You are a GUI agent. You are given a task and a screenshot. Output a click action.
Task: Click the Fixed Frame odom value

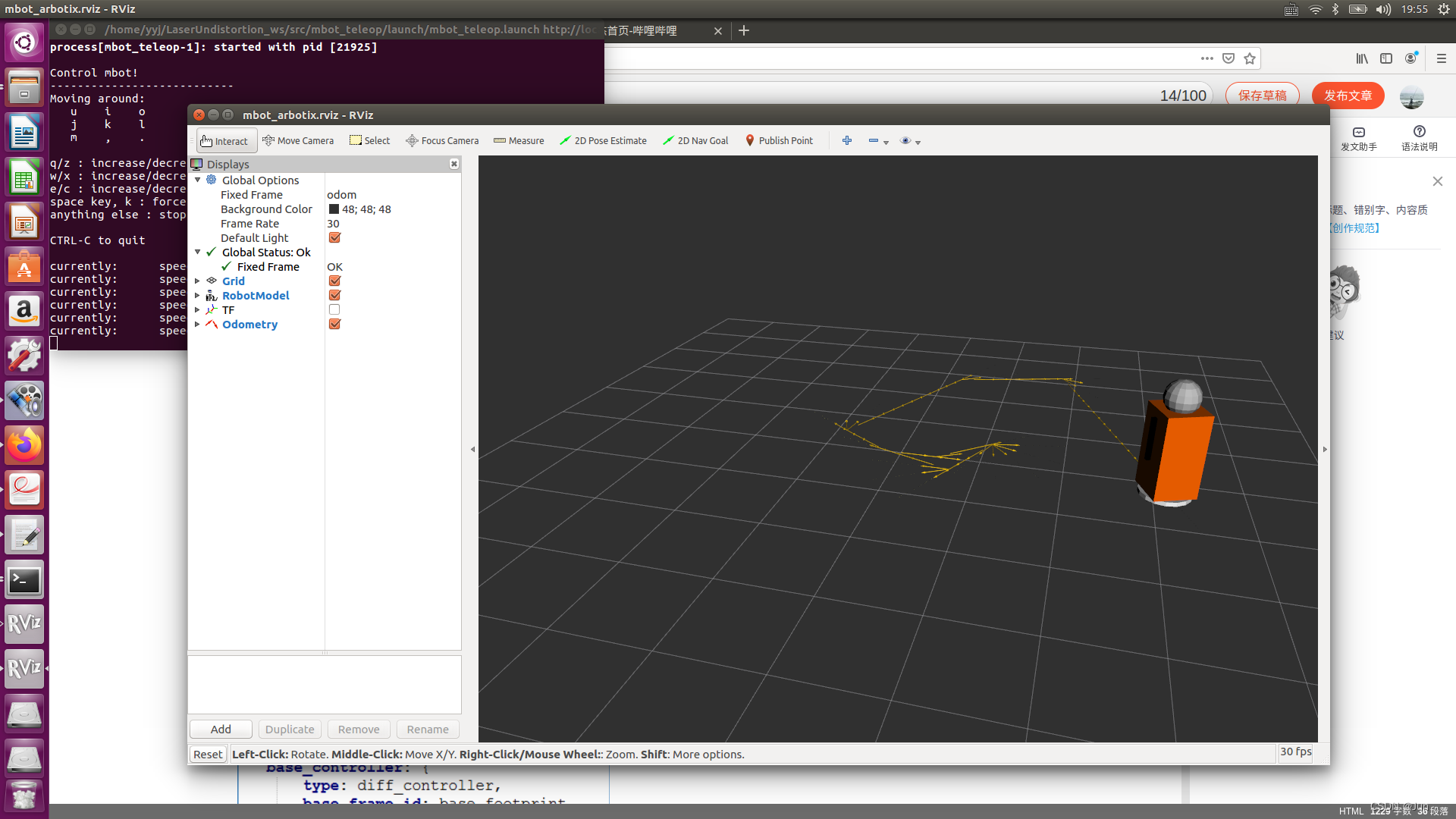point(342,195)
